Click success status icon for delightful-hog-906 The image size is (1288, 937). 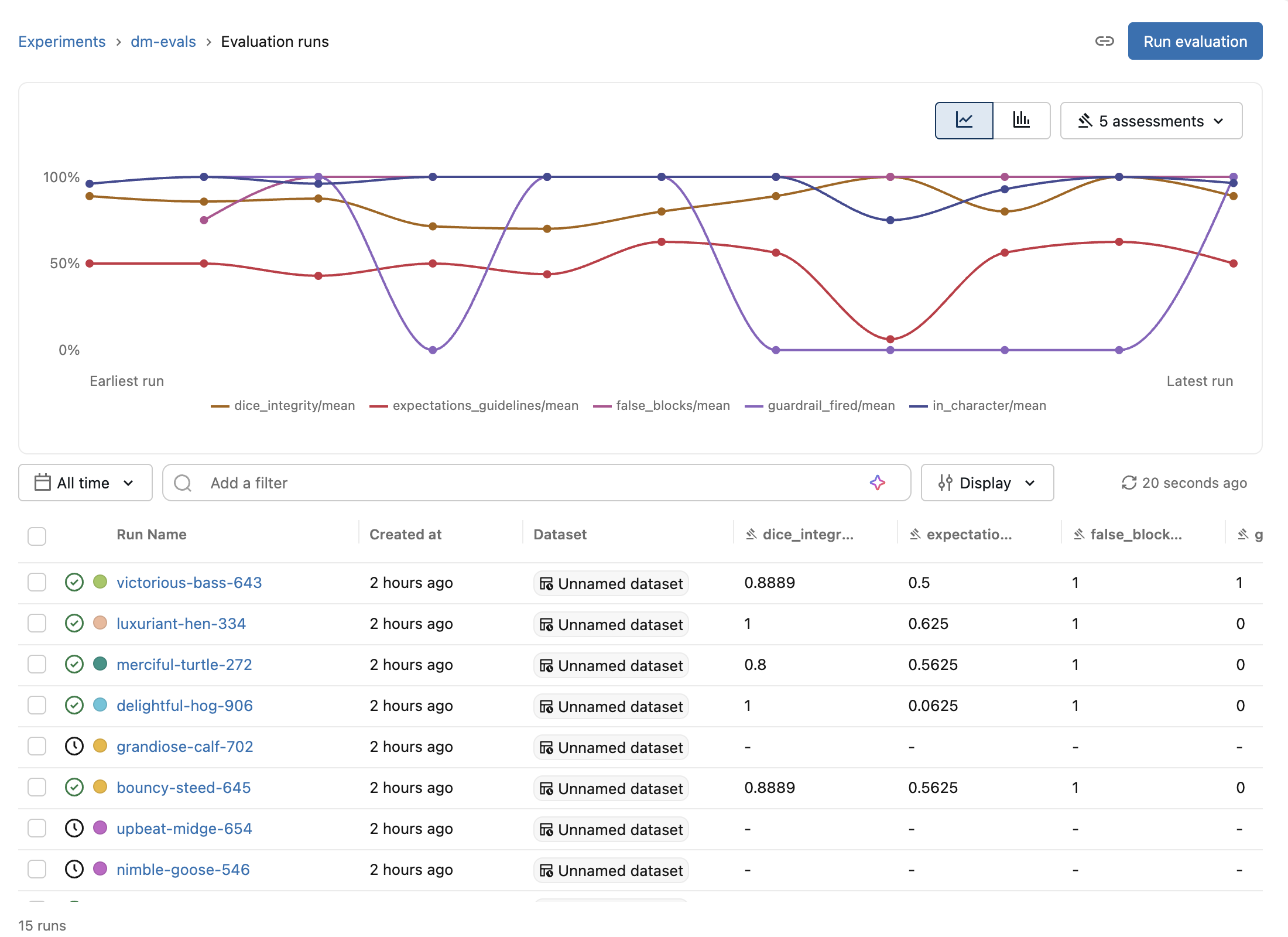[x=74, y=705]
